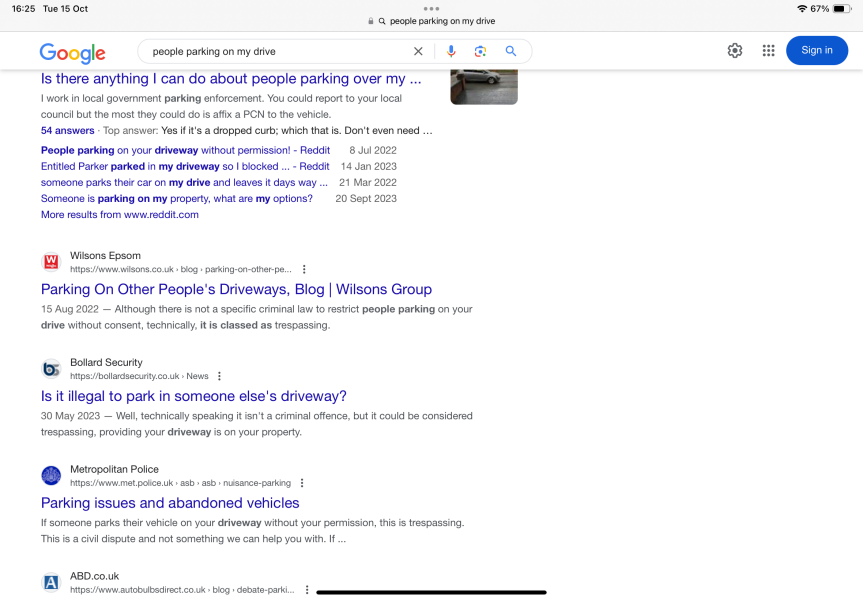This screenshot has height=600, width=863.
Task: Open Google Lens image search
Action: (480, 51)
